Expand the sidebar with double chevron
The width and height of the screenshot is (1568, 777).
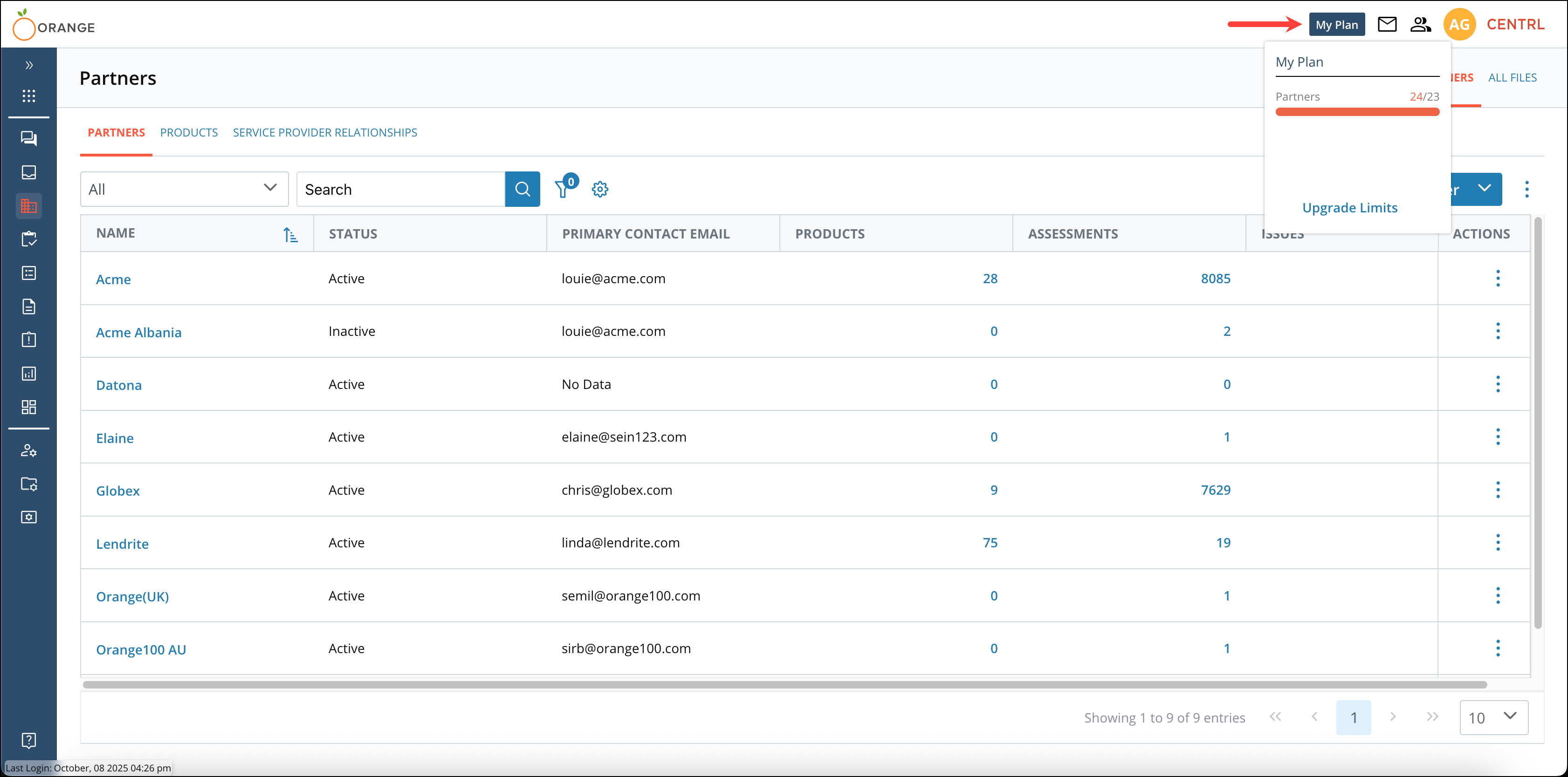click(x=28, y=65)
